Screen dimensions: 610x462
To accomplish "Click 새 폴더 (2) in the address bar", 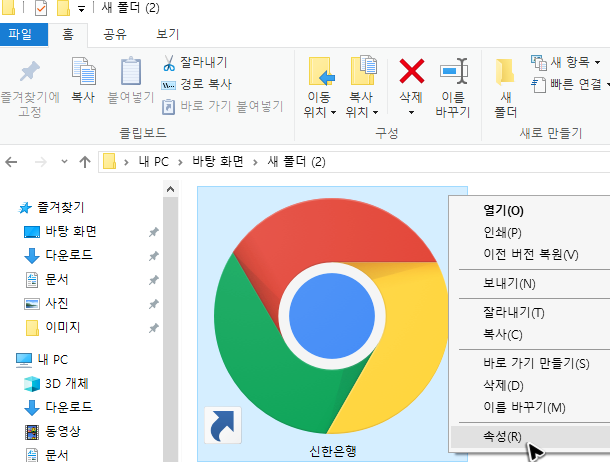I will tap(296, 161).
